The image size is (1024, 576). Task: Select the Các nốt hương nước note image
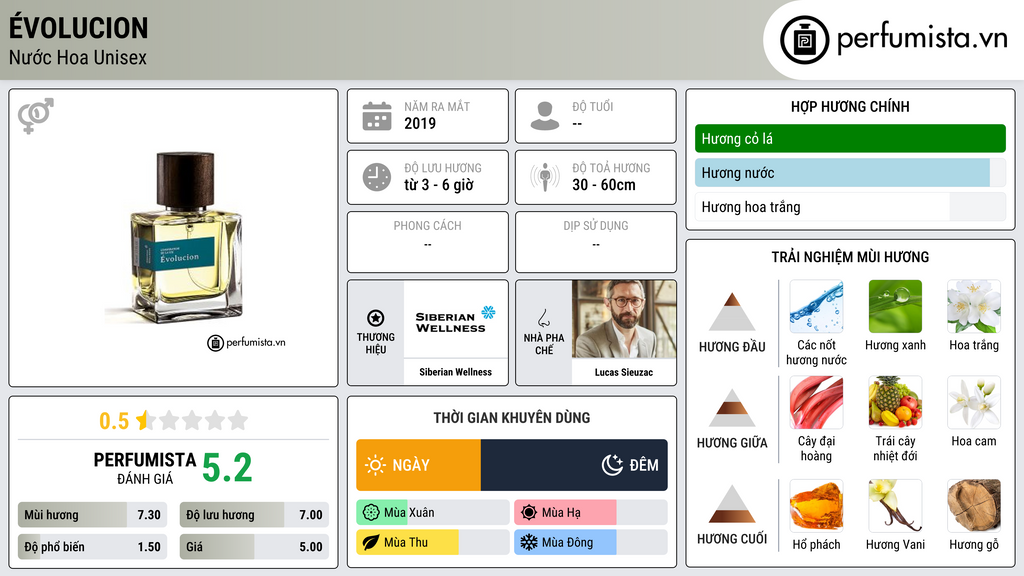(x=816, y=307)
